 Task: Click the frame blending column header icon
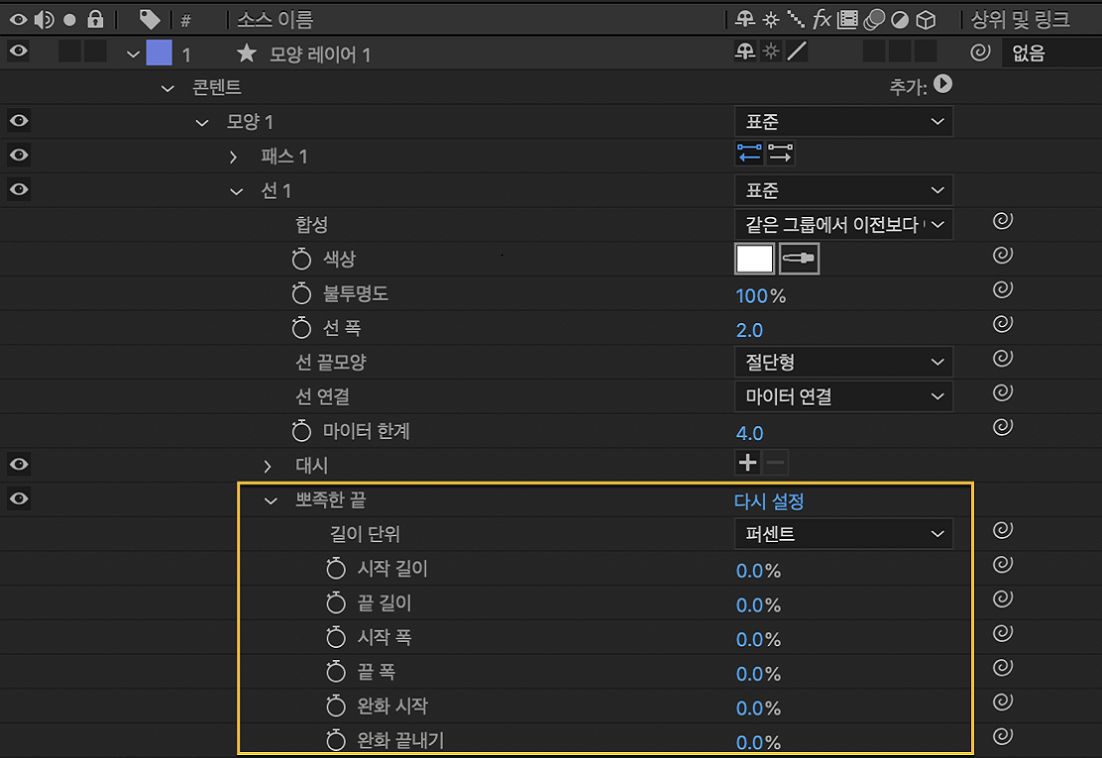(850, 19)
